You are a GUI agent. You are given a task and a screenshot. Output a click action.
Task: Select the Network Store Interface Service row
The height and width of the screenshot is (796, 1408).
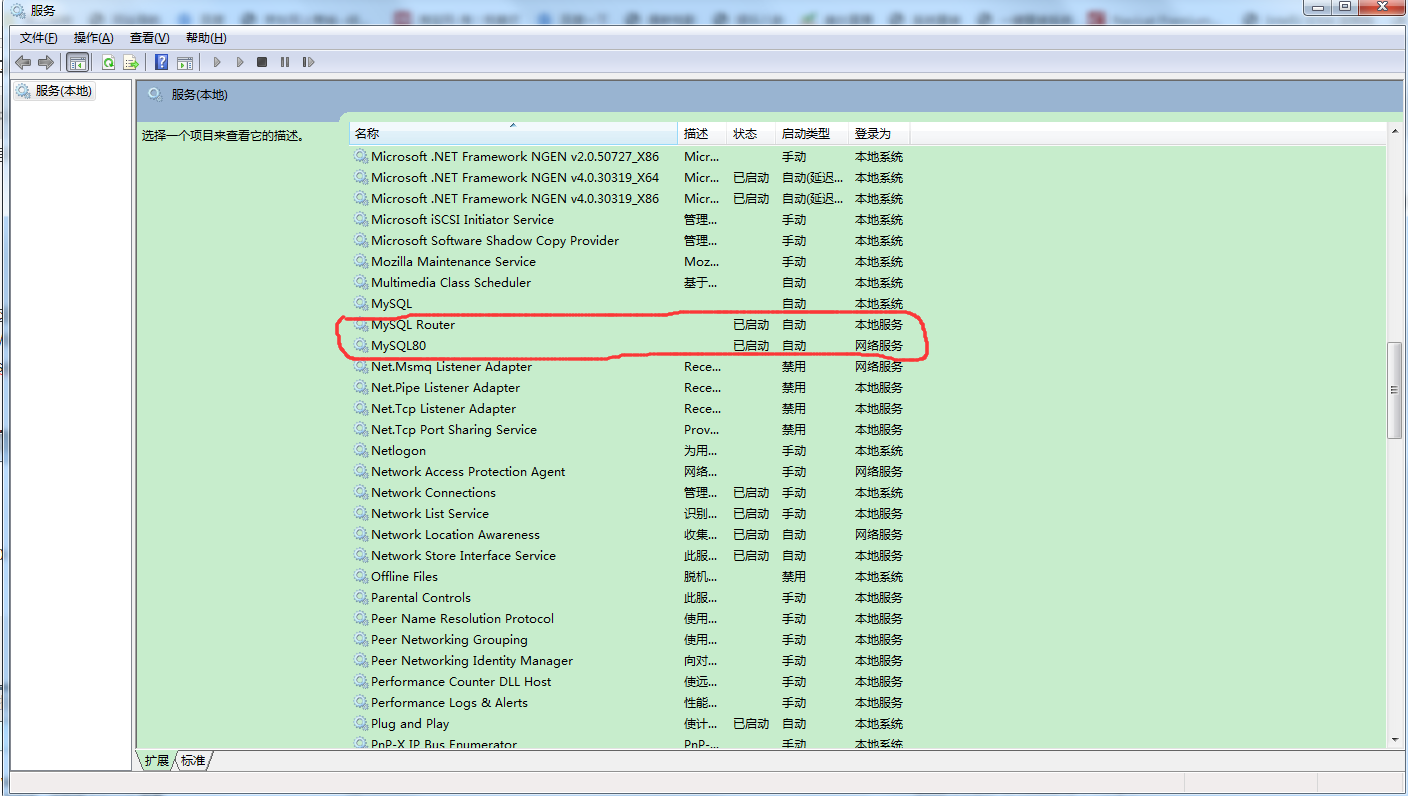coord(629,556)
